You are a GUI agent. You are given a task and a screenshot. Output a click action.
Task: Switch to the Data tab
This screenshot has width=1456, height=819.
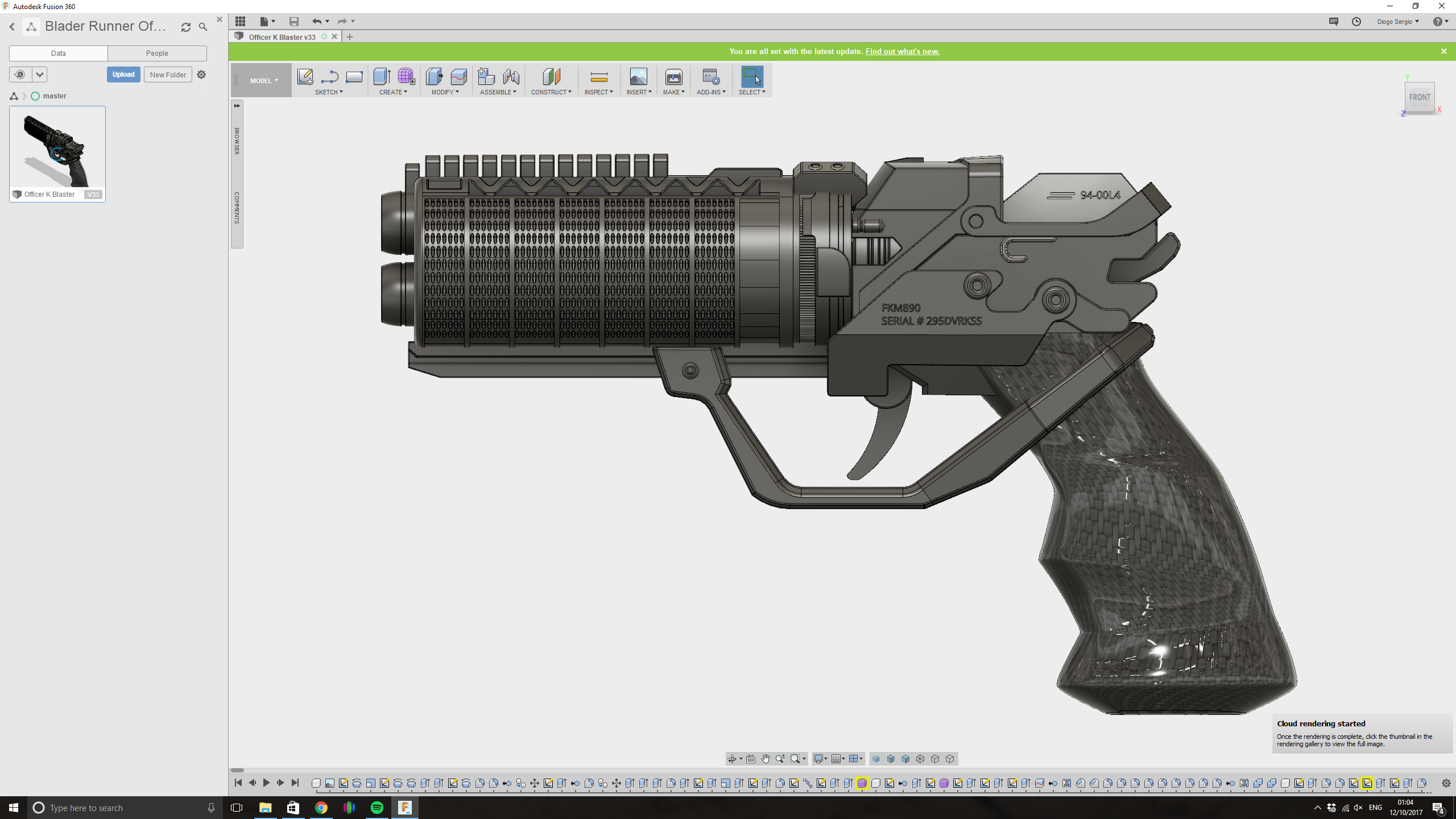pyautogui.click(x=59, y=53)
